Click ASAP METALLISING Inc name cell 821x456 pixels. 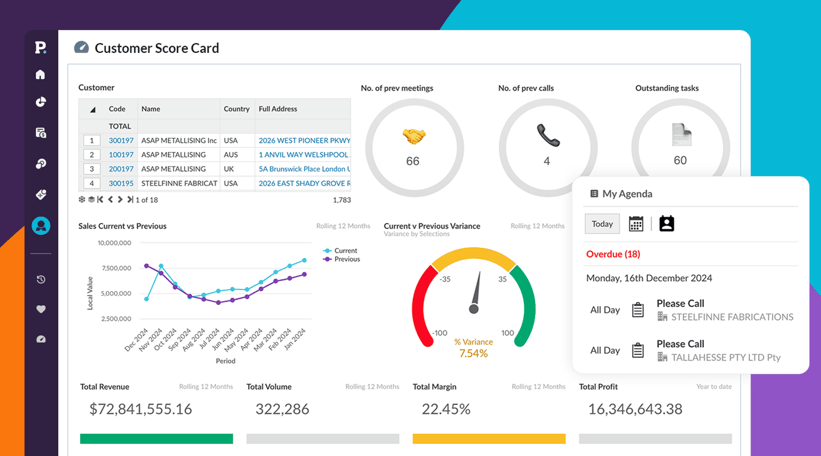click(179, 140)
